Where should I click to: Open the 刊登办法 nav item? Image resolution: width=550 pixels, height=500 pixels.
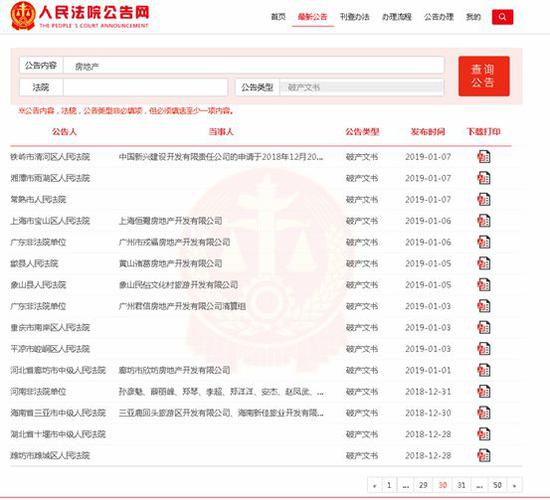pos(354,17)
